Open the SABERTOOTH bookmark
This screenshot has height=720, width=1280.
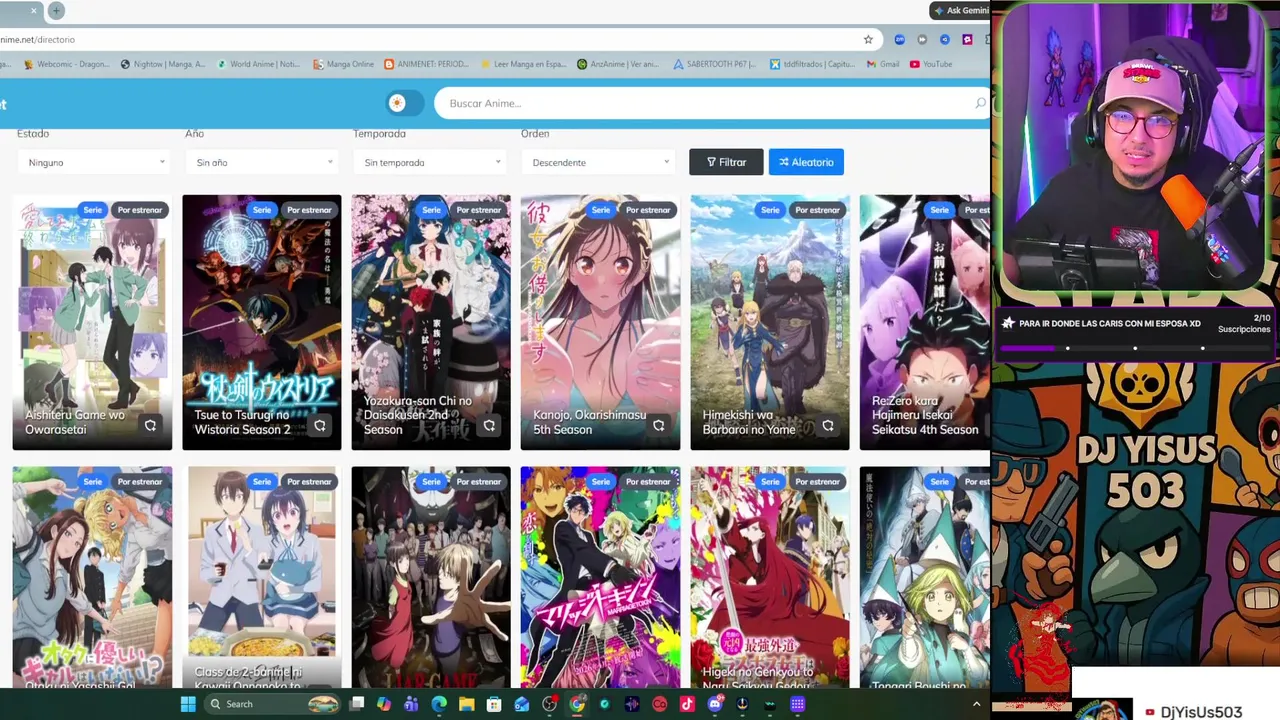(x=715, y=64)
